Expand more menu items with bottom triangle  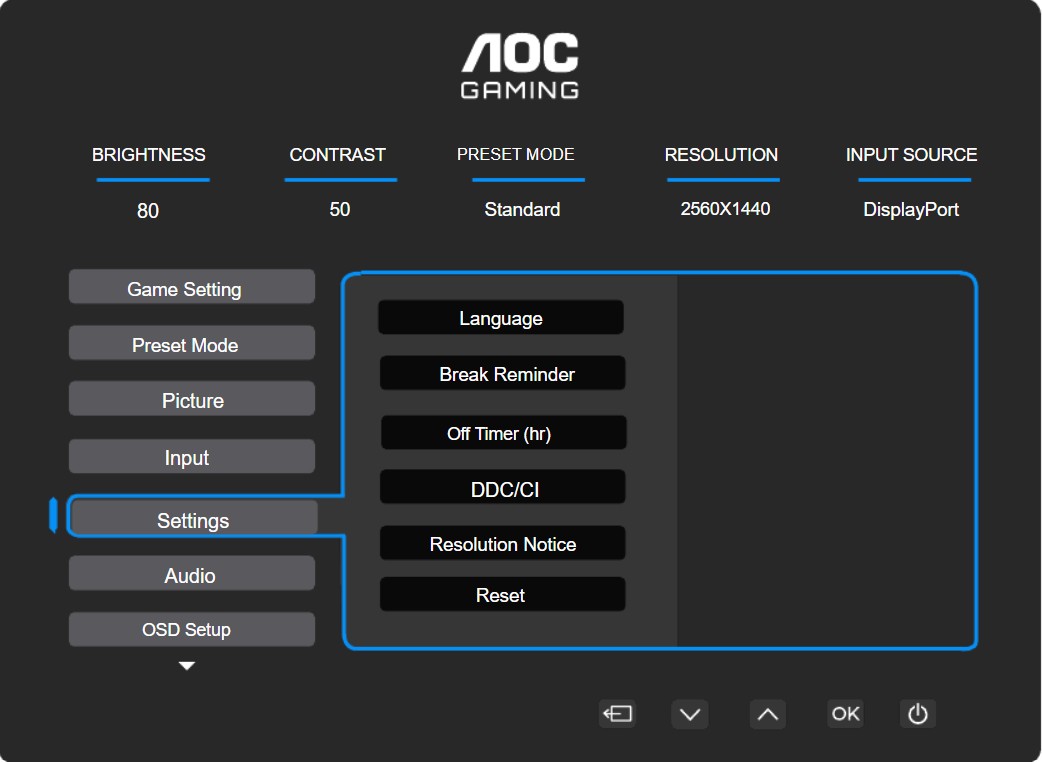[x=187, y=666]
